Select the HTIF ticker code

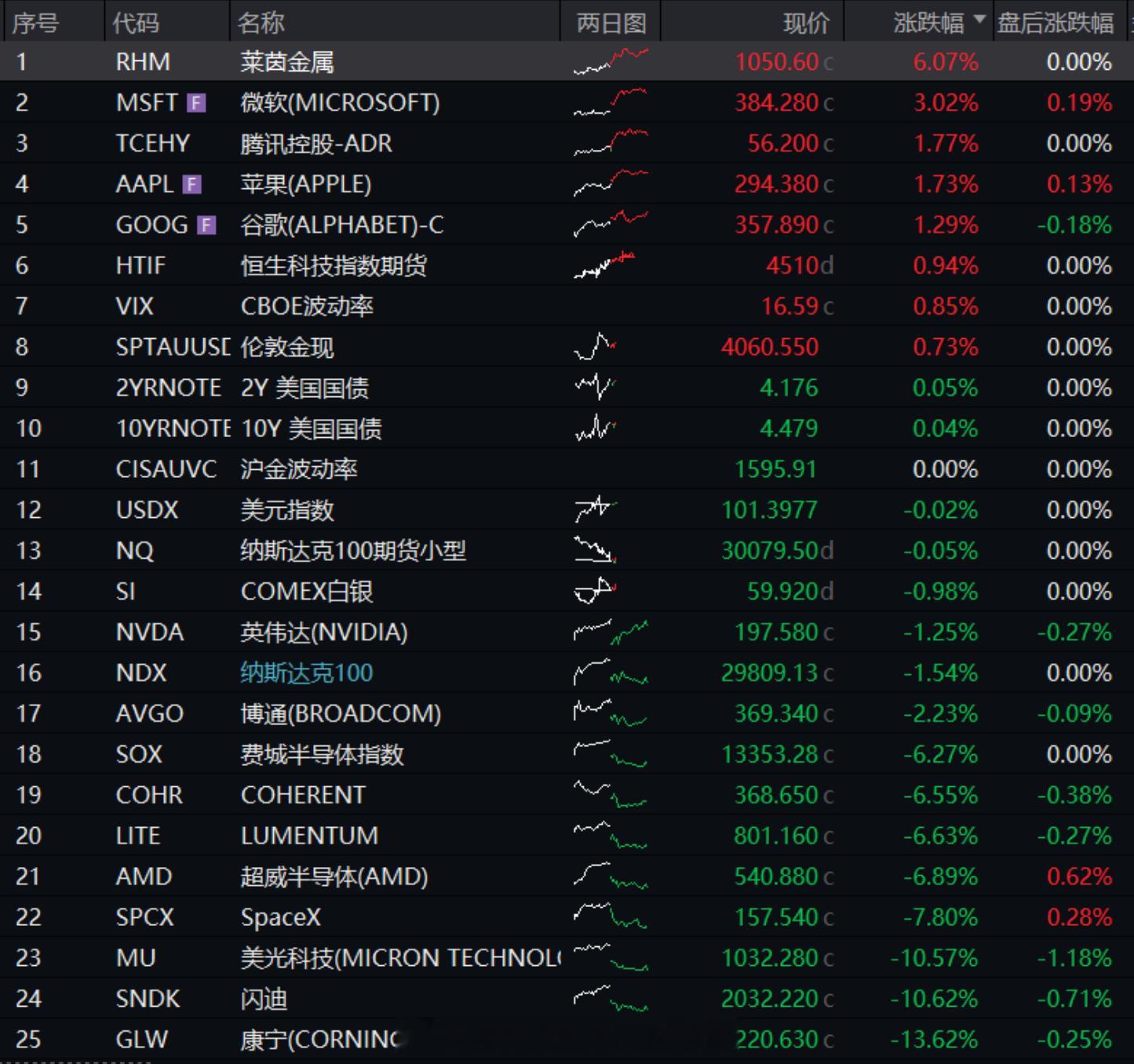point(140,266)
